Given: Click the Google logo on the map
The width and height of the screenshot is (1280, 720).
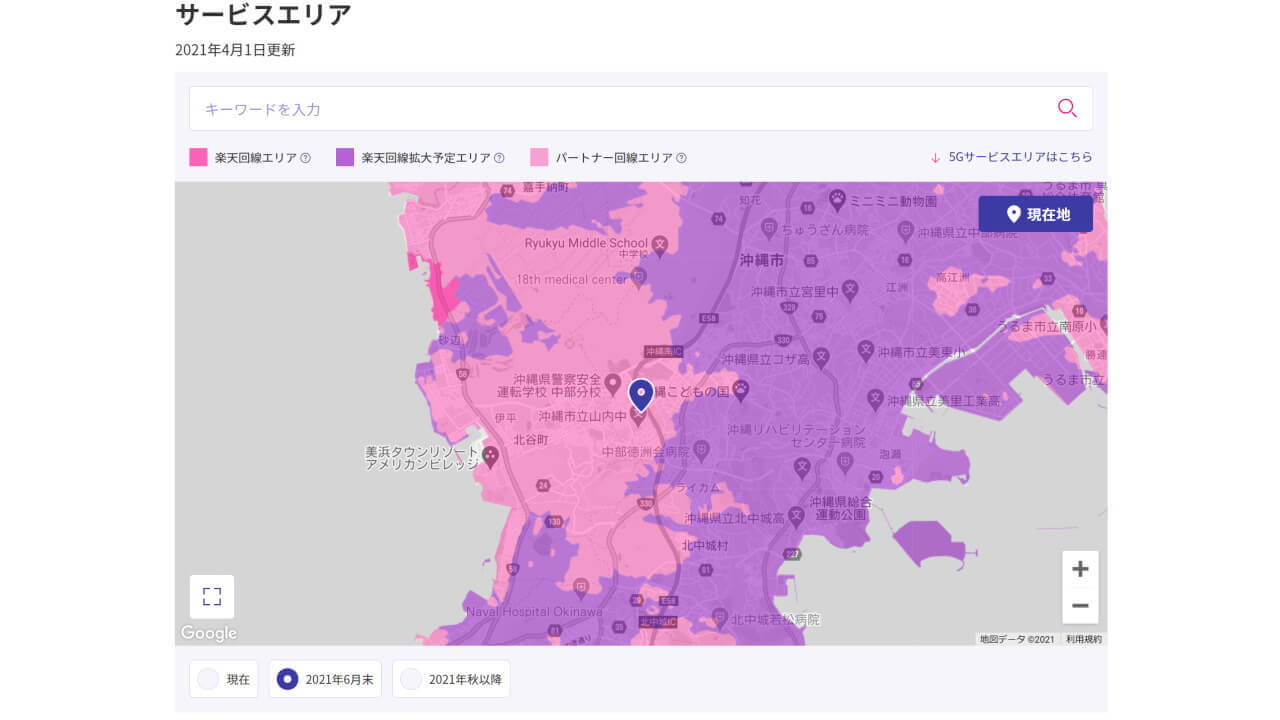Looking at the screenshot, I should point(208,633).
